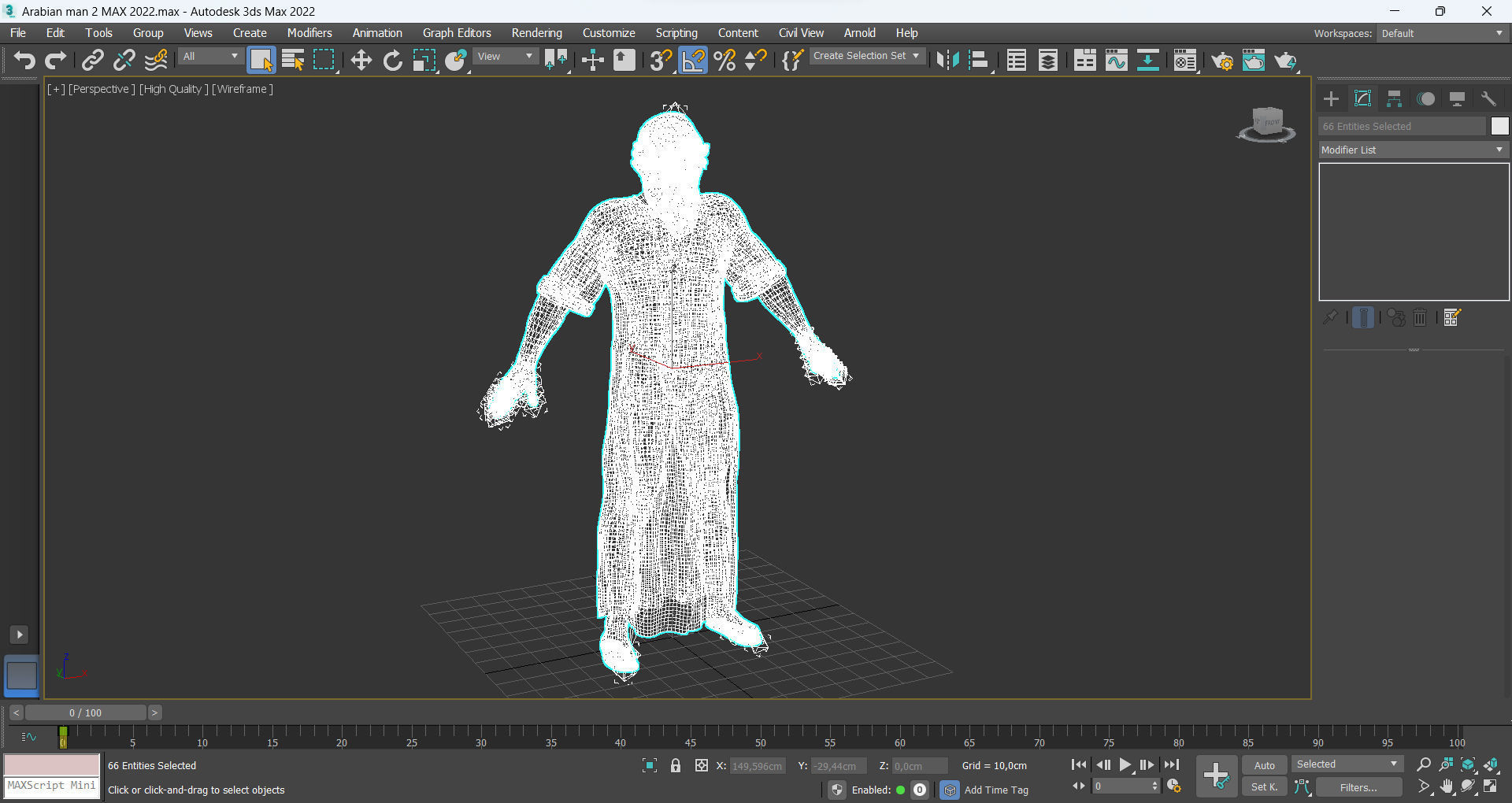Click the Align tool icon
The image size is (1512, 803).
(979, 60)
